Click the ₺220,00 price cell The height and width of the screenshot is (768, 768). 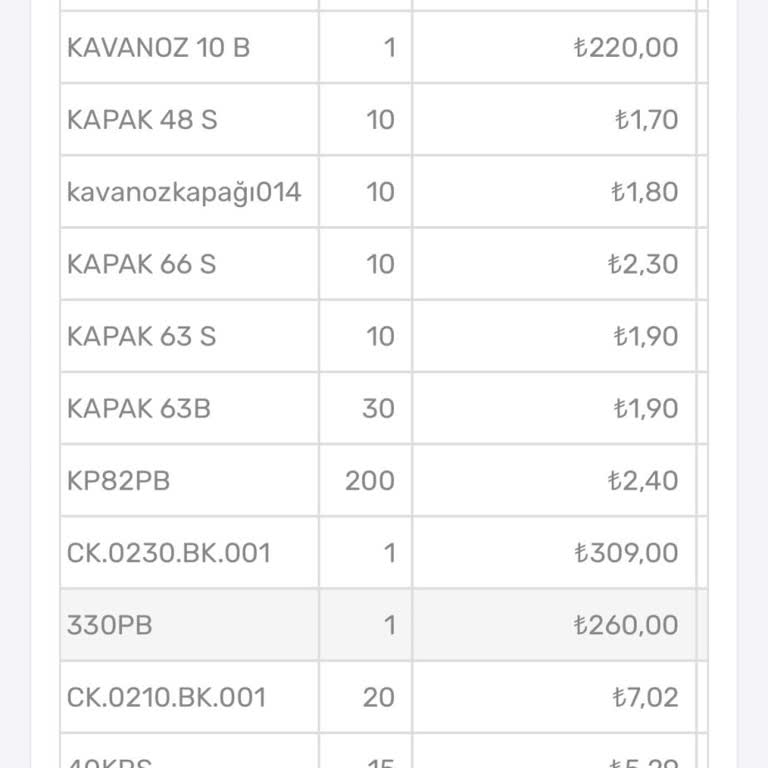click(554, 48)
